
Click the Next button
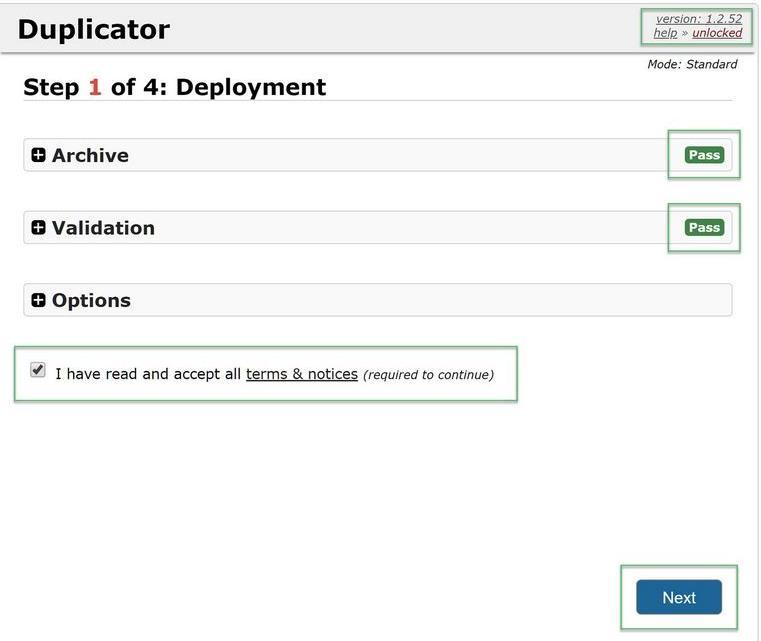[x=678, y=597]
